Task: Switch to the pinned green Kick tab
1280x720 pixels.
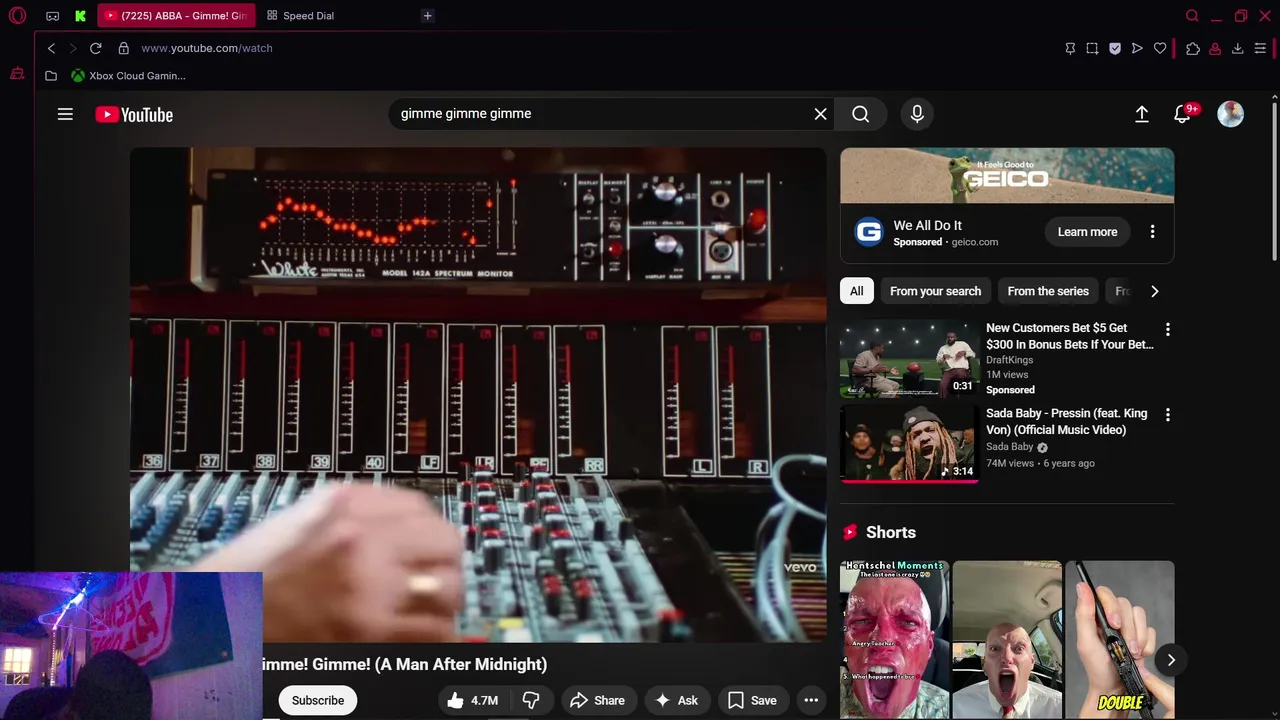Action: (81, 16)
